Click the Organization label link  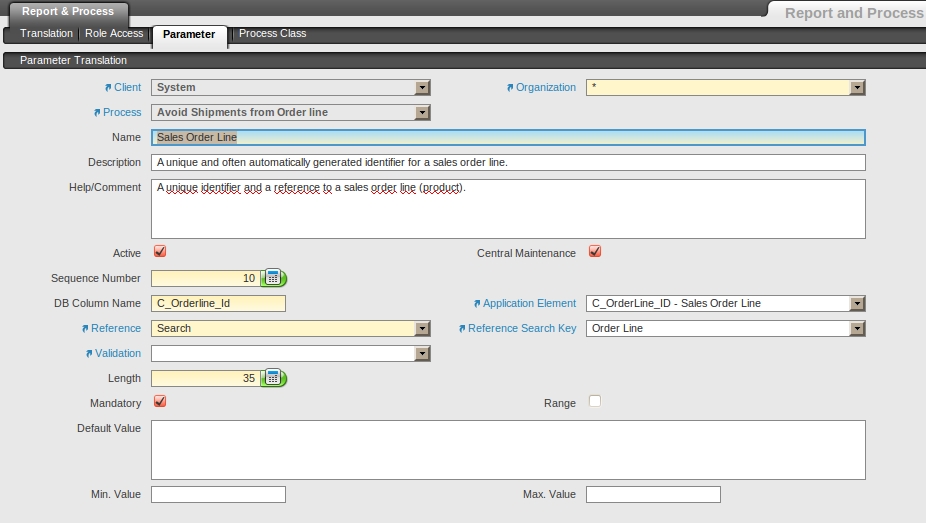point(546,87)
